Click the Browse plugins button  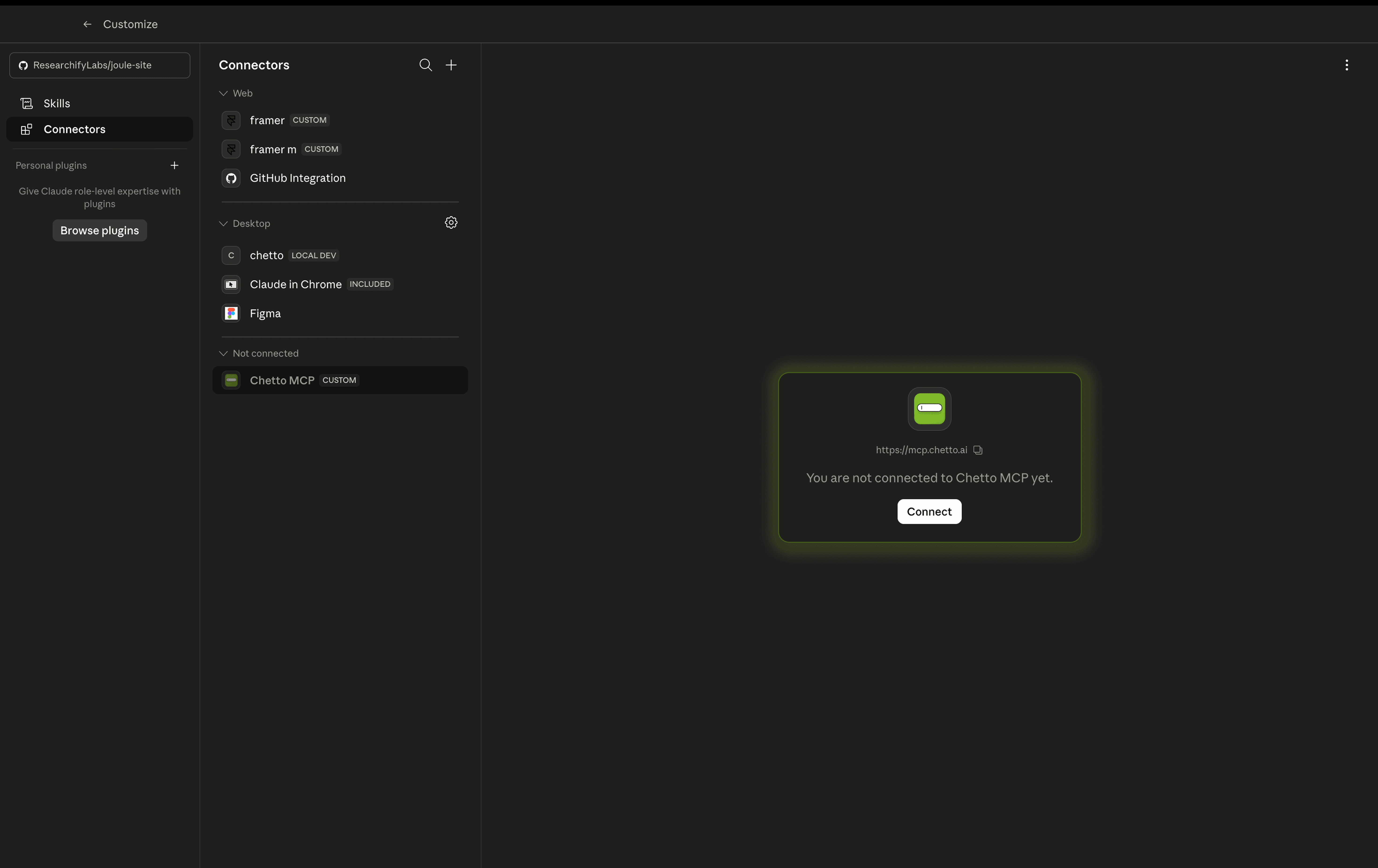(x=100, y=231)
